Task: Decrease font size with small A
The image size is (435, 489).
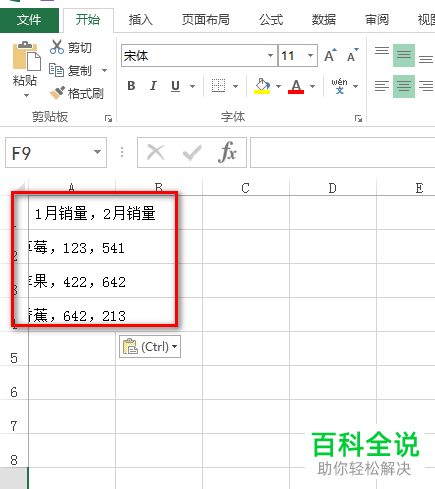Action: point(352,55)
